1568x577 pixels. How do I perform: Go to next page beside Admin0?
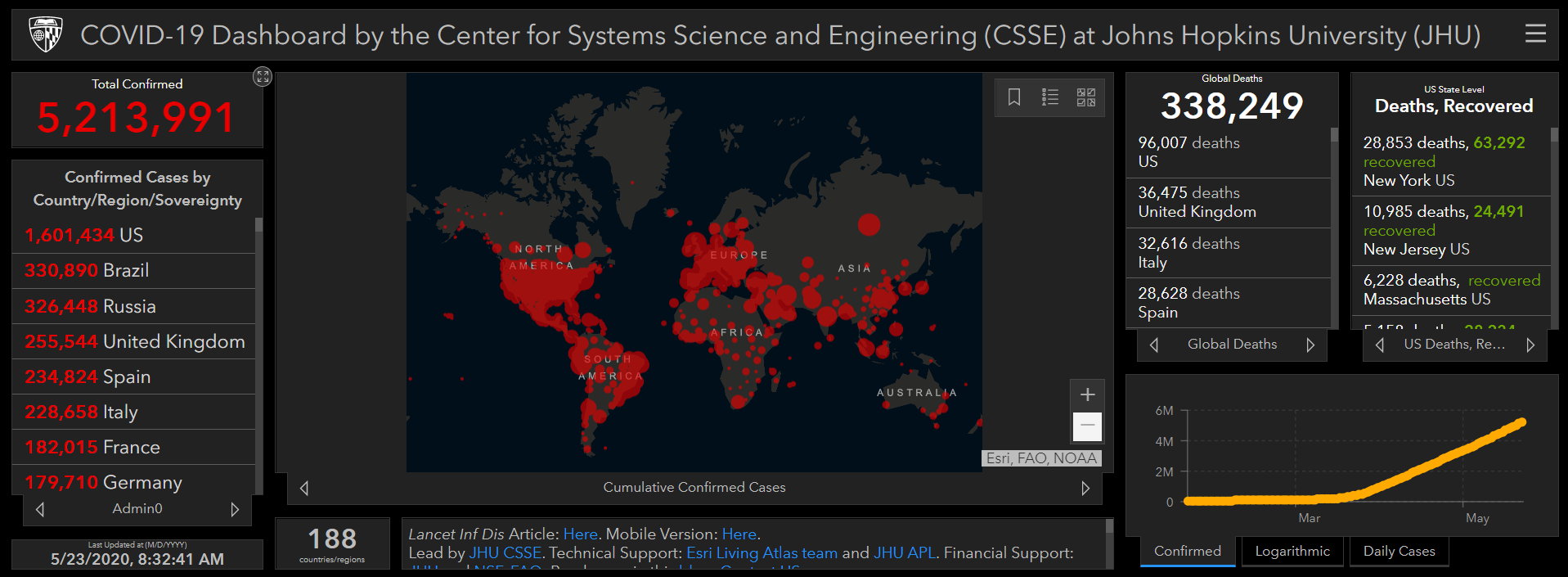click(x=235, y=509)
